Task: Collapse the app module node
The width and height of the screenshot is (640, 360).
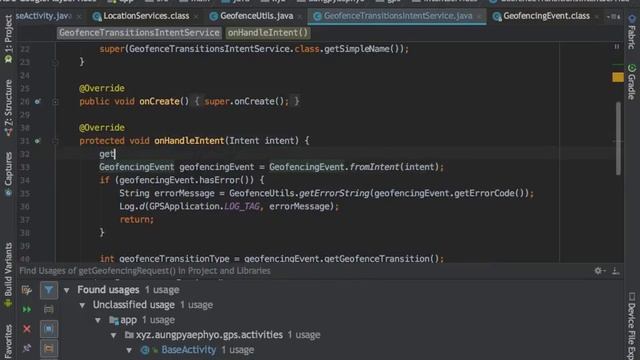Action: (x=98, y=320)
